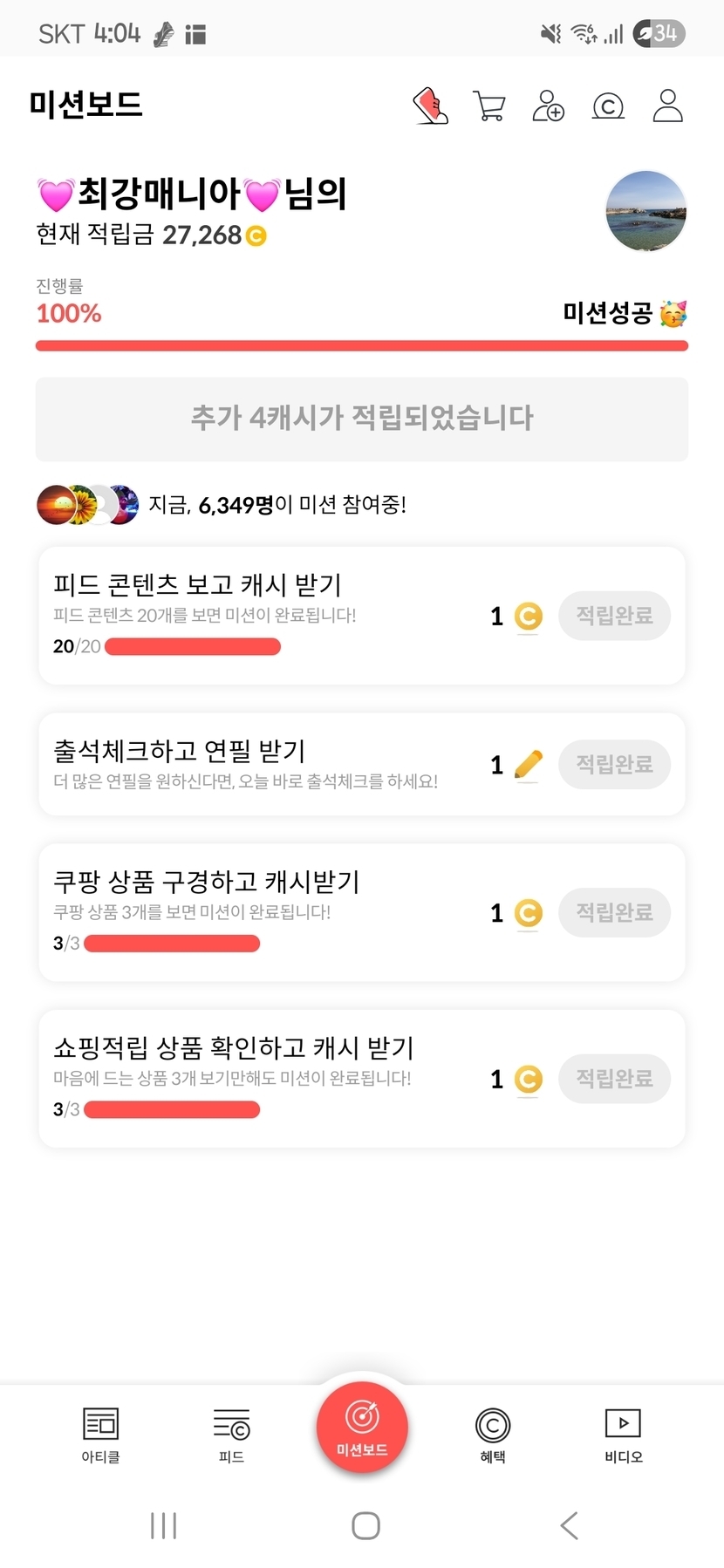Viewport: 724px width, 1568px height.
Task: Switch to the 비디오 tab
Action: coord(623,1435)
